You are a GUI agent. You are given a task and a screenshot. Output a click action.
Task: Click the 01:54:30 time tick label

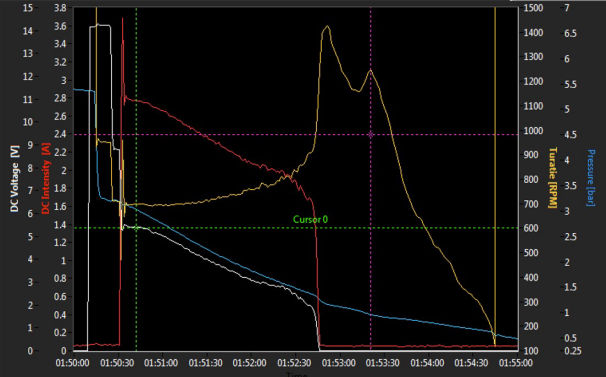click(472, 363)
